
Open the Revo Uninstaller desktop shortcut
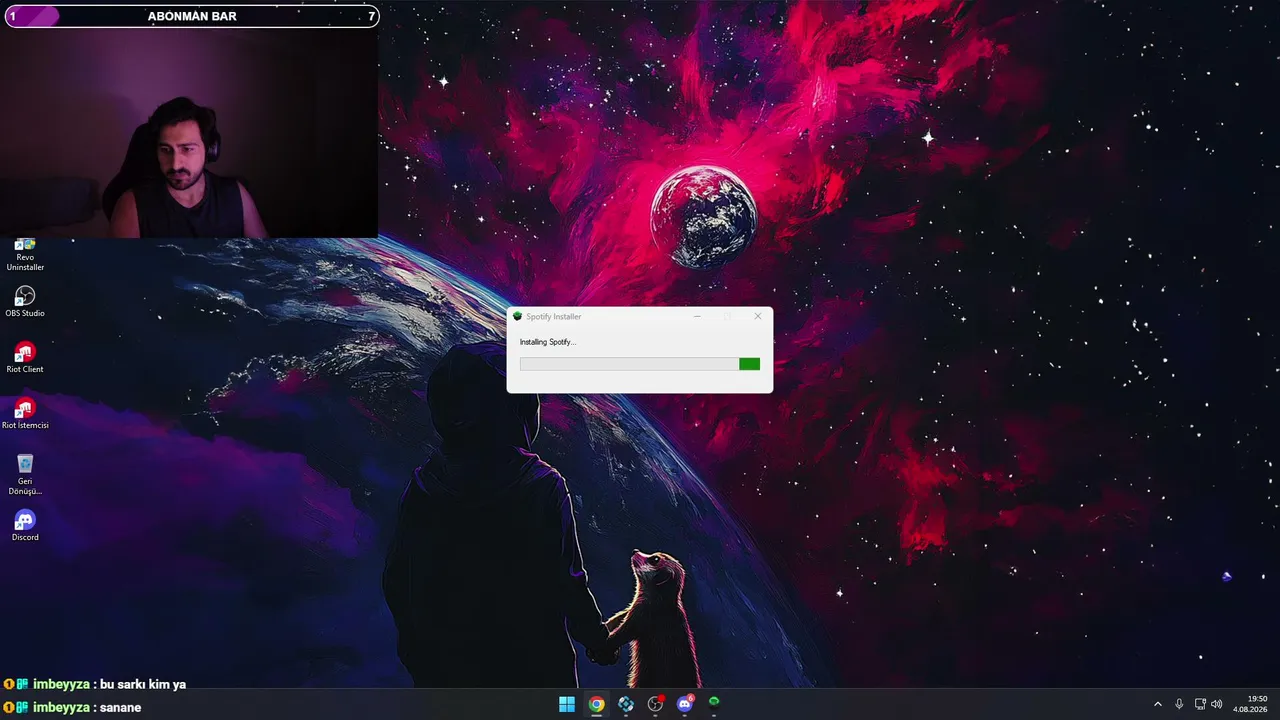(x=25, y=255)
